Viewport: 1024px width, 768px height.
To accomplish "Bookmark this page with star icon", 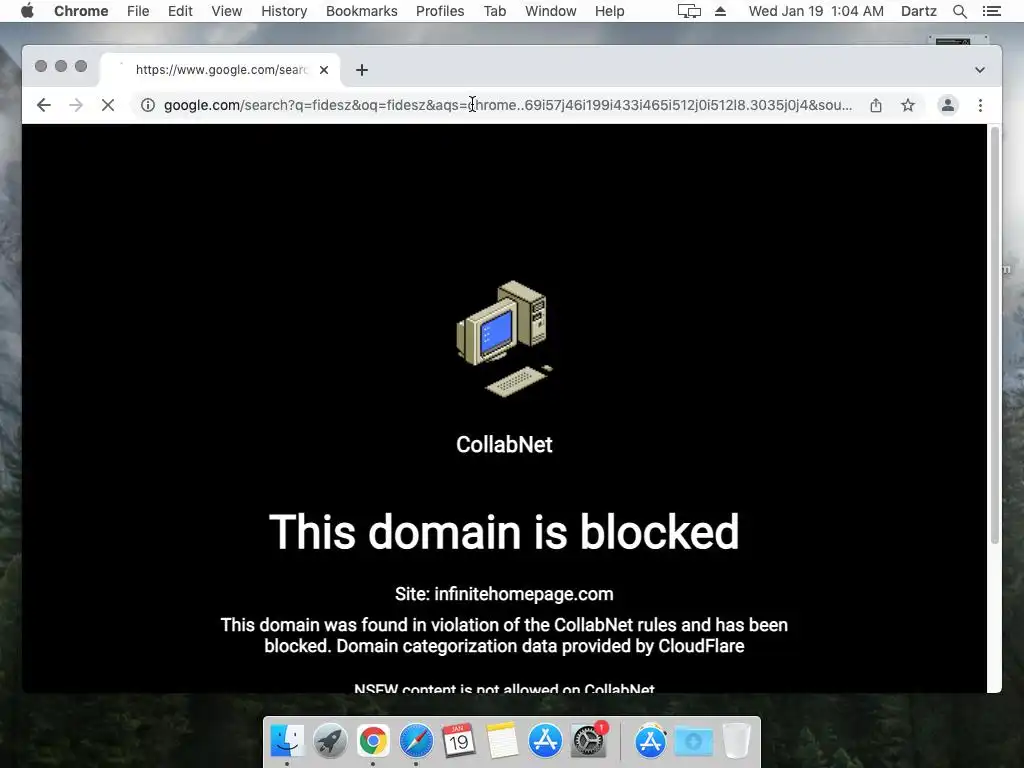I will 908,105.
